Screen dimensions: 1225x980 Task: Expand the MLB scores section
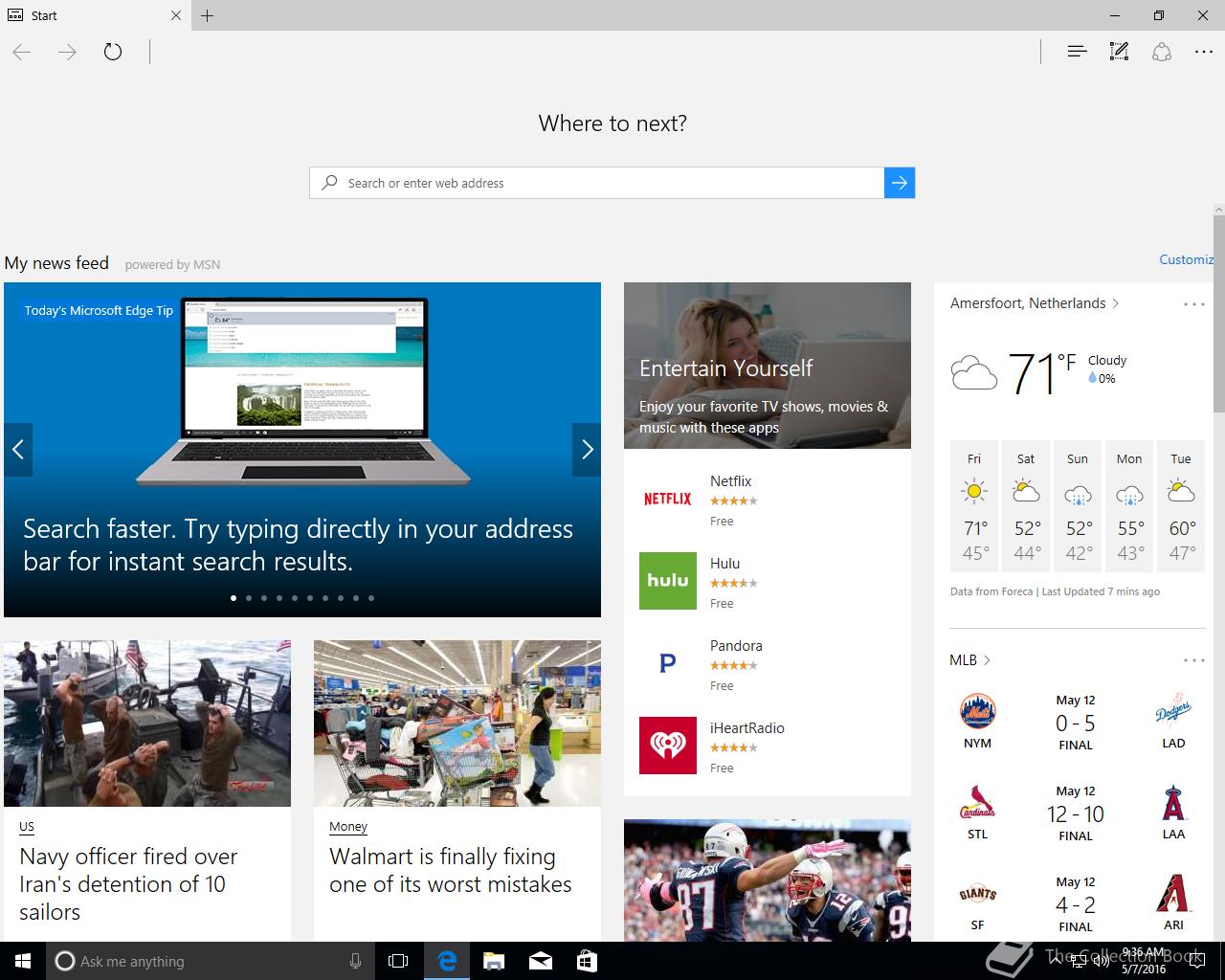(969, 660)
